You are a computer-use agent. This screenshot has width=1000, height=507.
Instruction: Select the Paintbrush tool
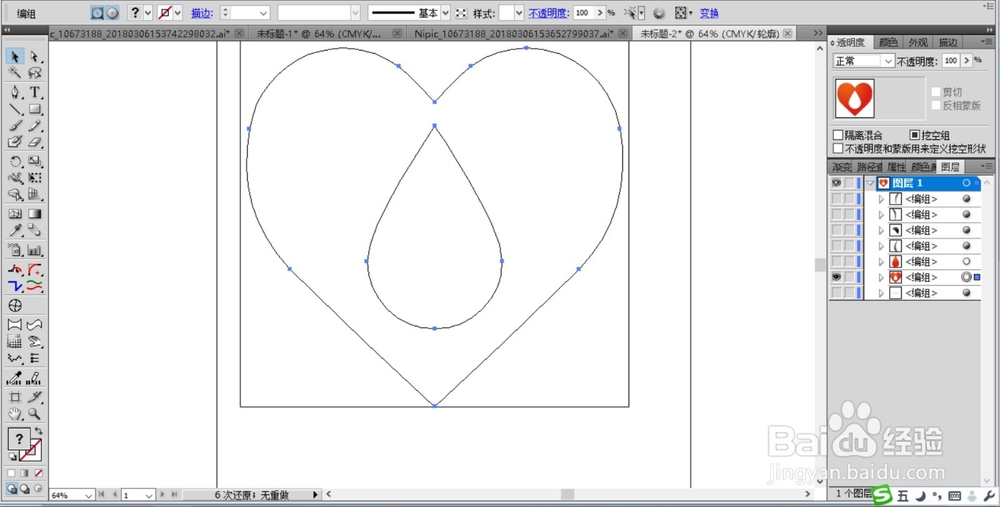(x=15, y=126)
